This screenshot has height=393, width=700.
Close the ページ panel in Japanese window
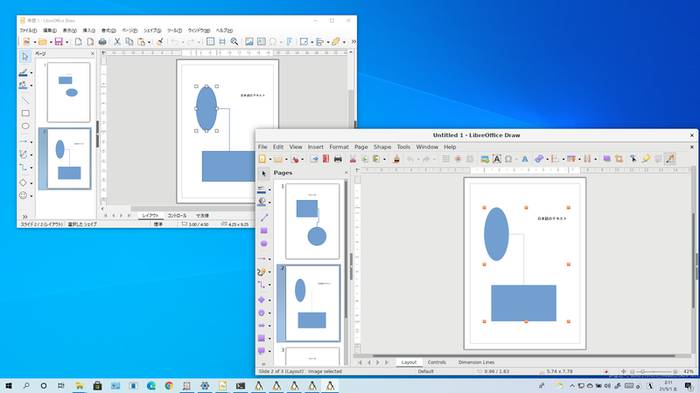click(x=92, y=54)
